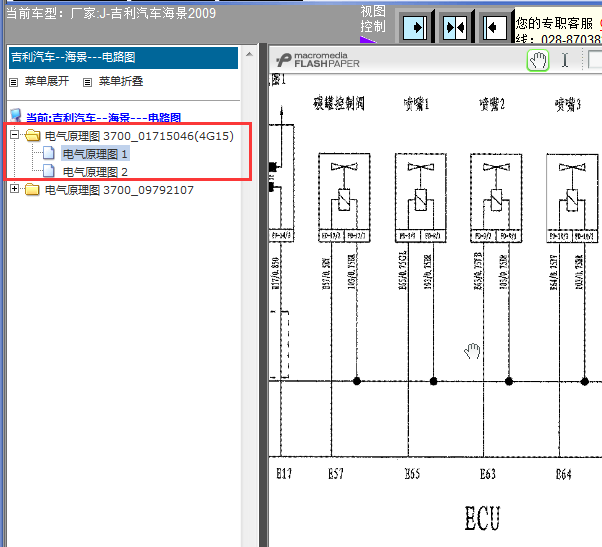Click the FlashPaper toolbar input box
602x547 pixels.
pos(595,60)
